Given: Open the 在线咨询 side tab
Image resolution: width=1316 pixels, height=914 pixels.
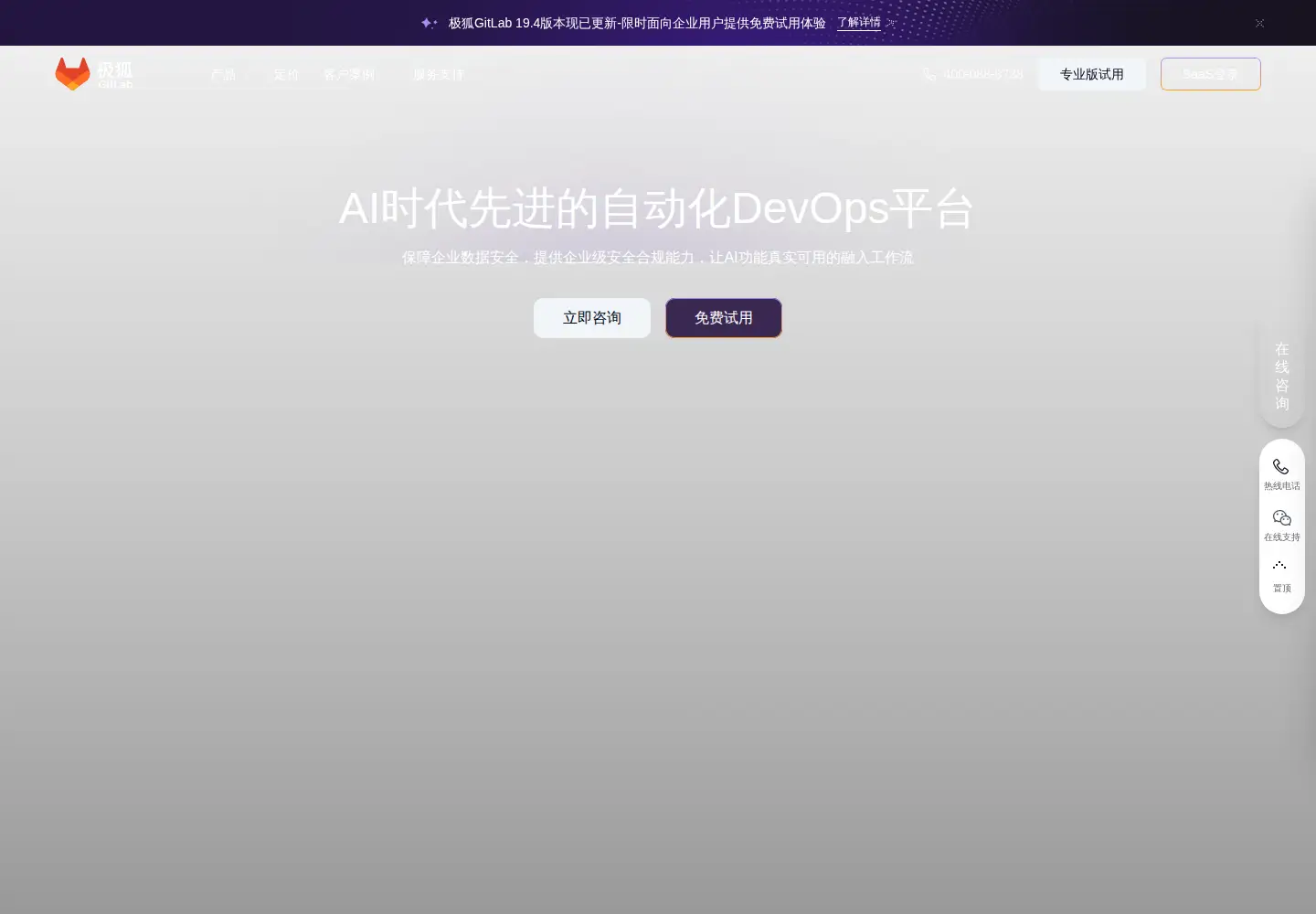Looking at the screenshot, I should click(1282, 376).
